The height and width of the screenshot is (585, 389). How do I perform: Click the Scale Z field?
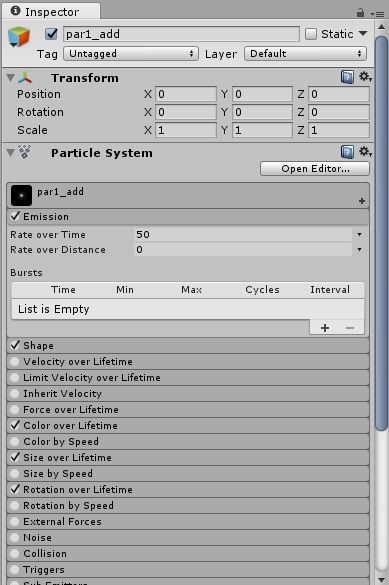click(x=339, y=130)
